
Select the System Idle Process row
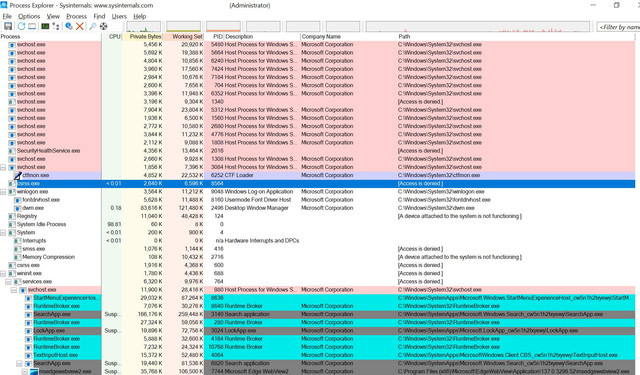318,224
